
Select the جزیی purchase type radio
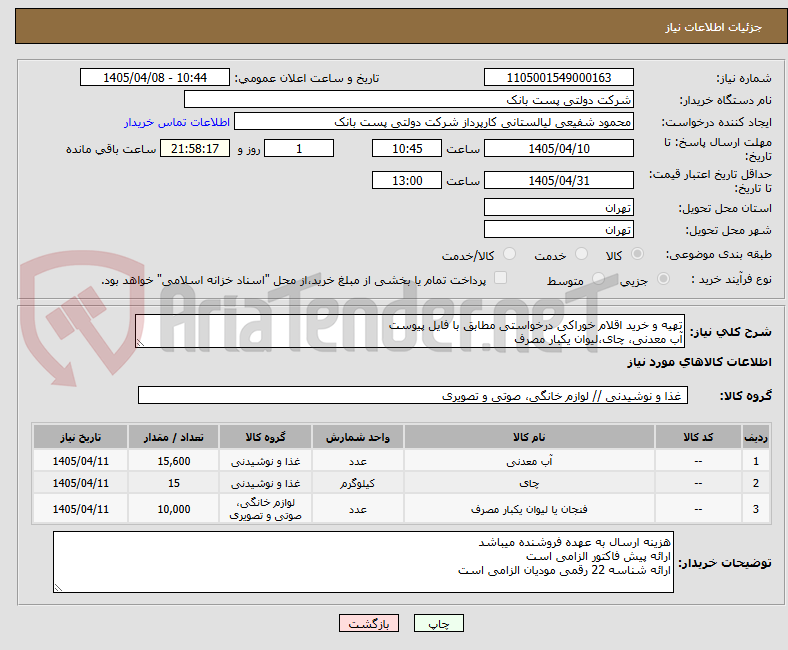663,278
